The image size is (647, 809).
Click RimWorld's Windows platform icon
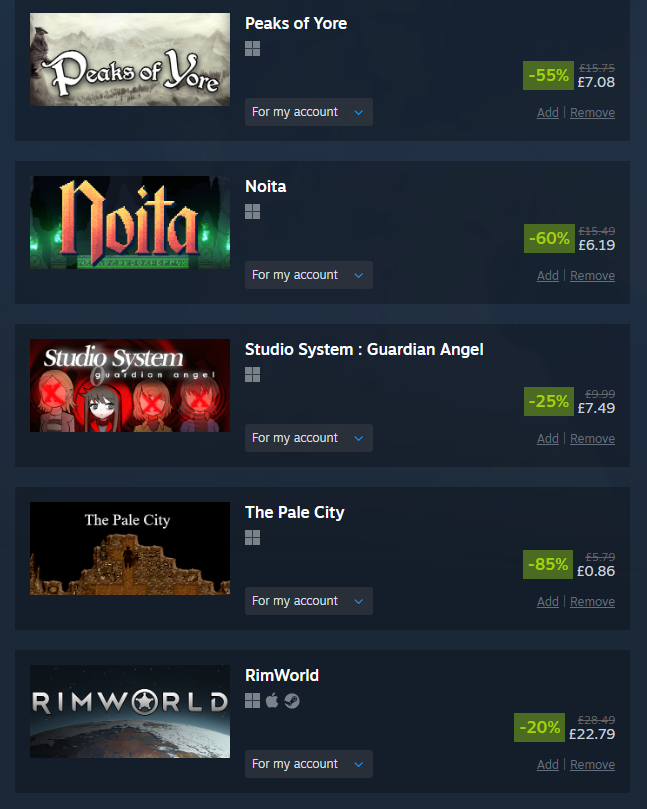click(252, 701)
